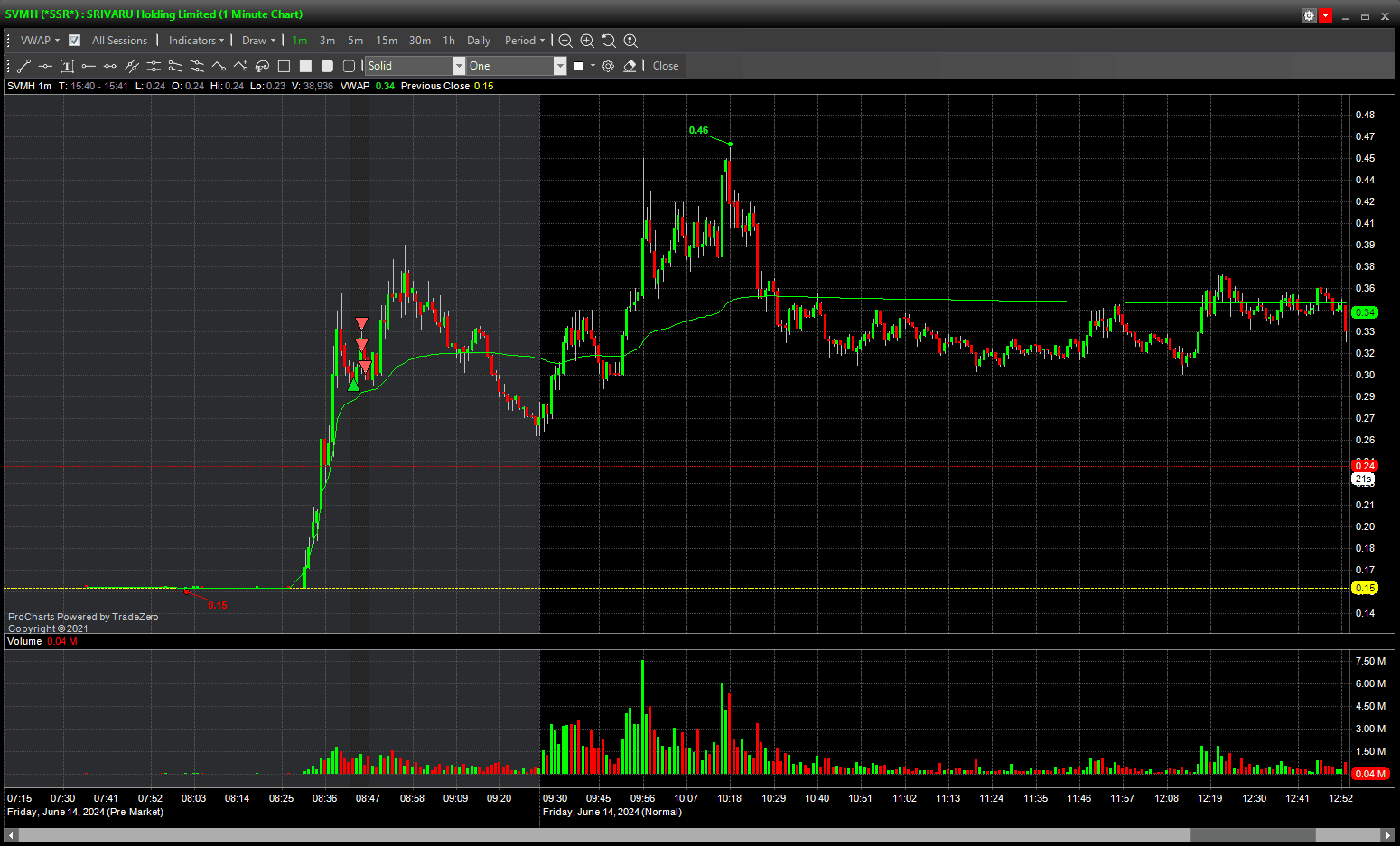The width and height of the screenshot is (1400, 846).
Task: Open drawing settings gear in draw toolbar
Action: coord(608,66)
